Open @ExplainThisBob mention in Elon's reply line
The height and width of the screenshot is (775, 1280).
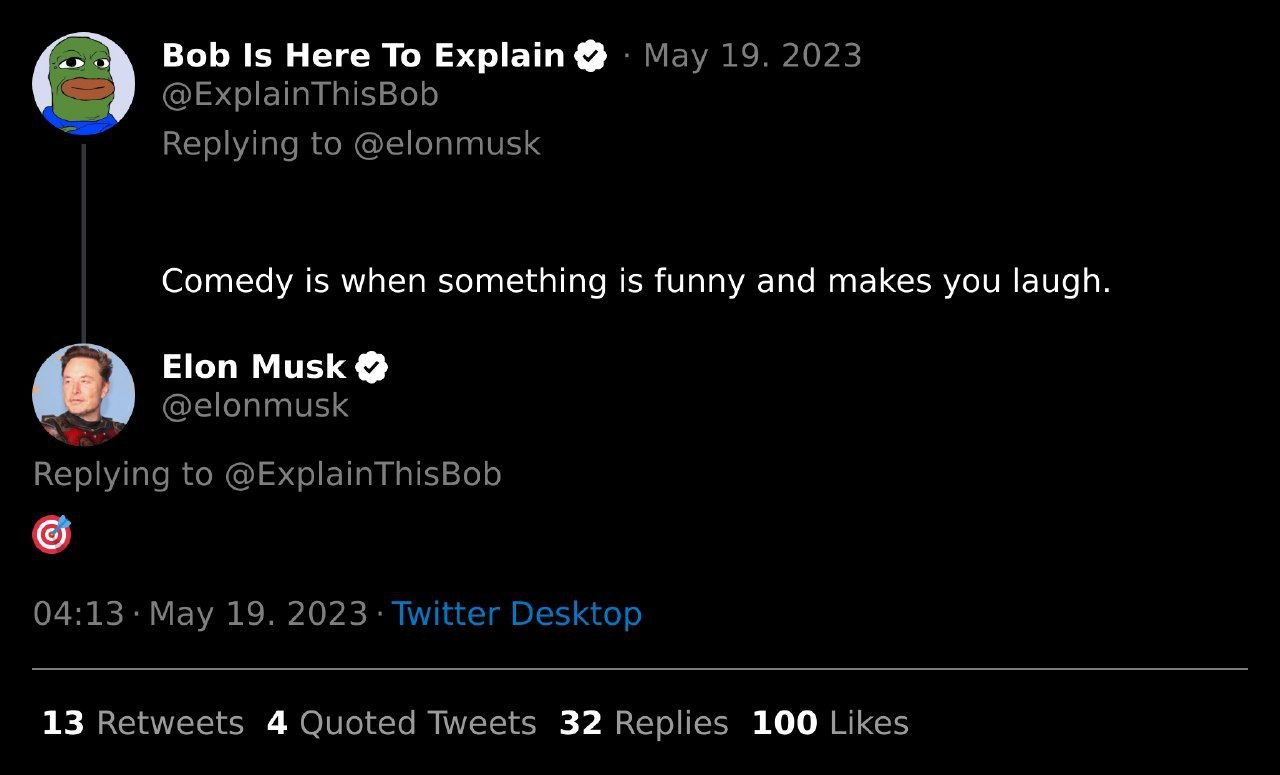tap(363, 474)
